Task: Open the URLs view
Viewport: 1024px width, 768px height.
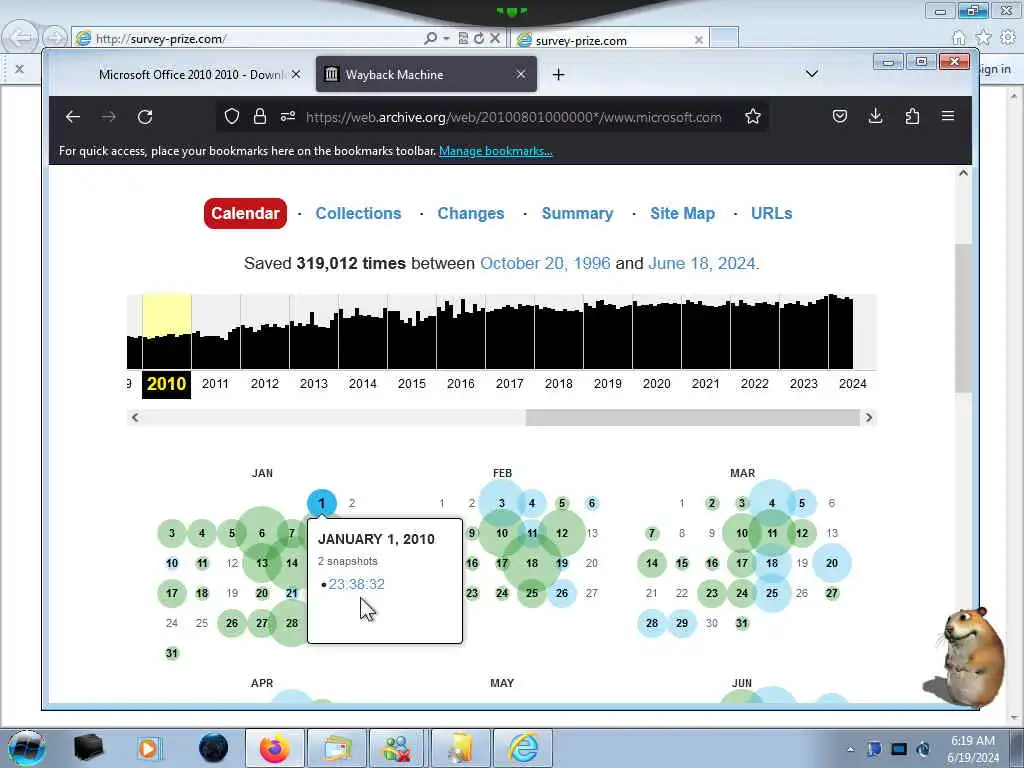Action: 771,214
